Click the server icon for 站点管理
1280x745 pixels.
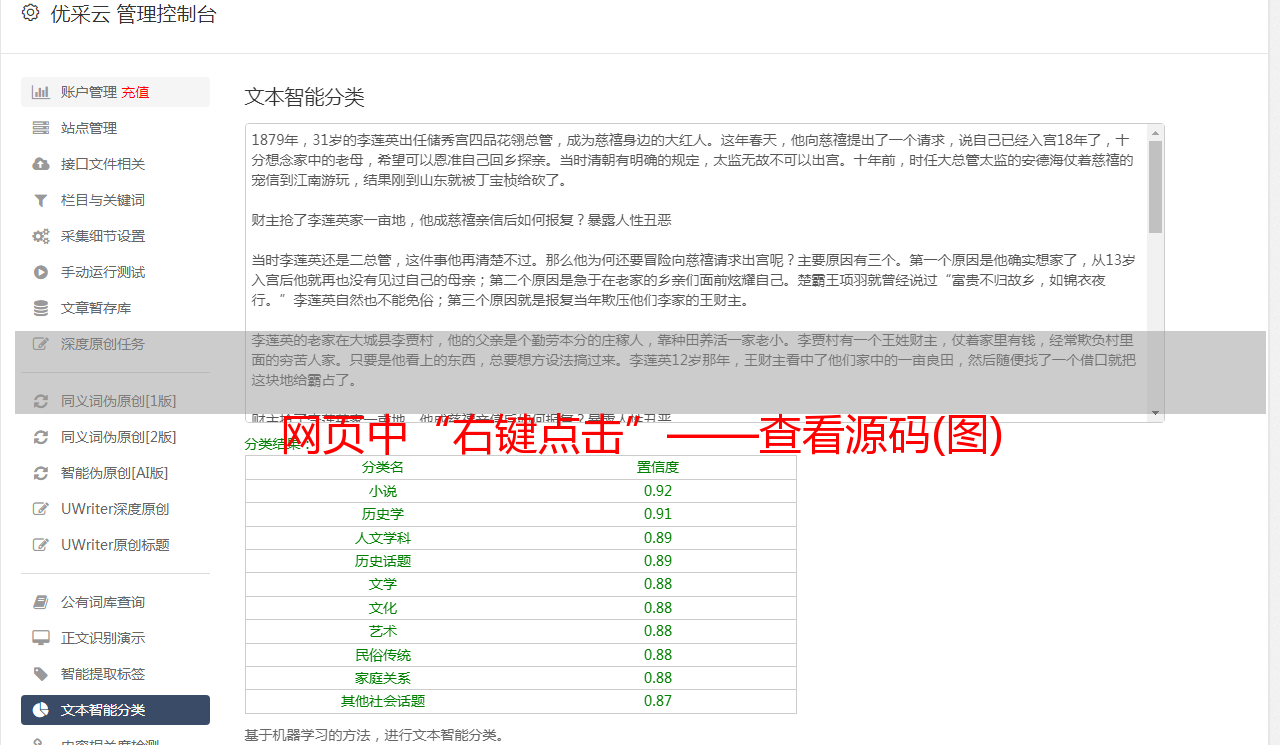point(41,128)
